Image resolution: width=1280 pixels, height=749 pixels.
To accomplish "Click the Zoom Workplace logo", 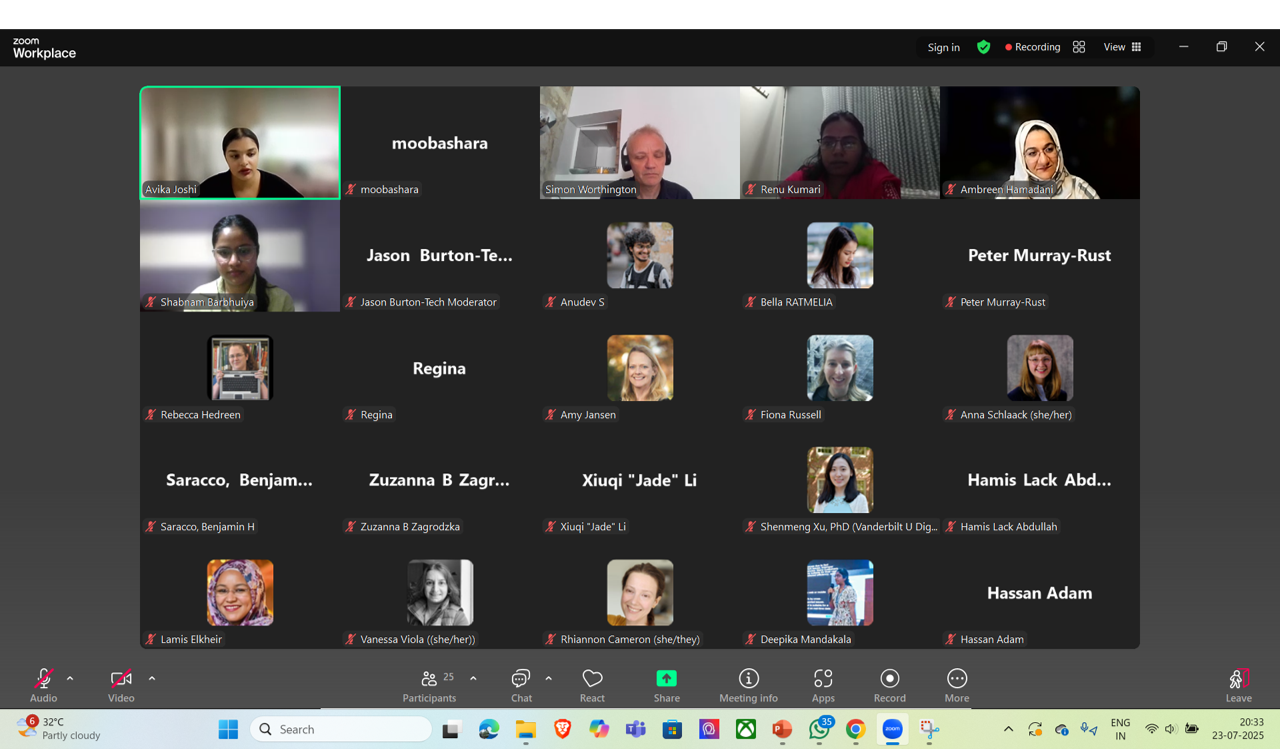I will pyautogui.click(x=44, y=48).
